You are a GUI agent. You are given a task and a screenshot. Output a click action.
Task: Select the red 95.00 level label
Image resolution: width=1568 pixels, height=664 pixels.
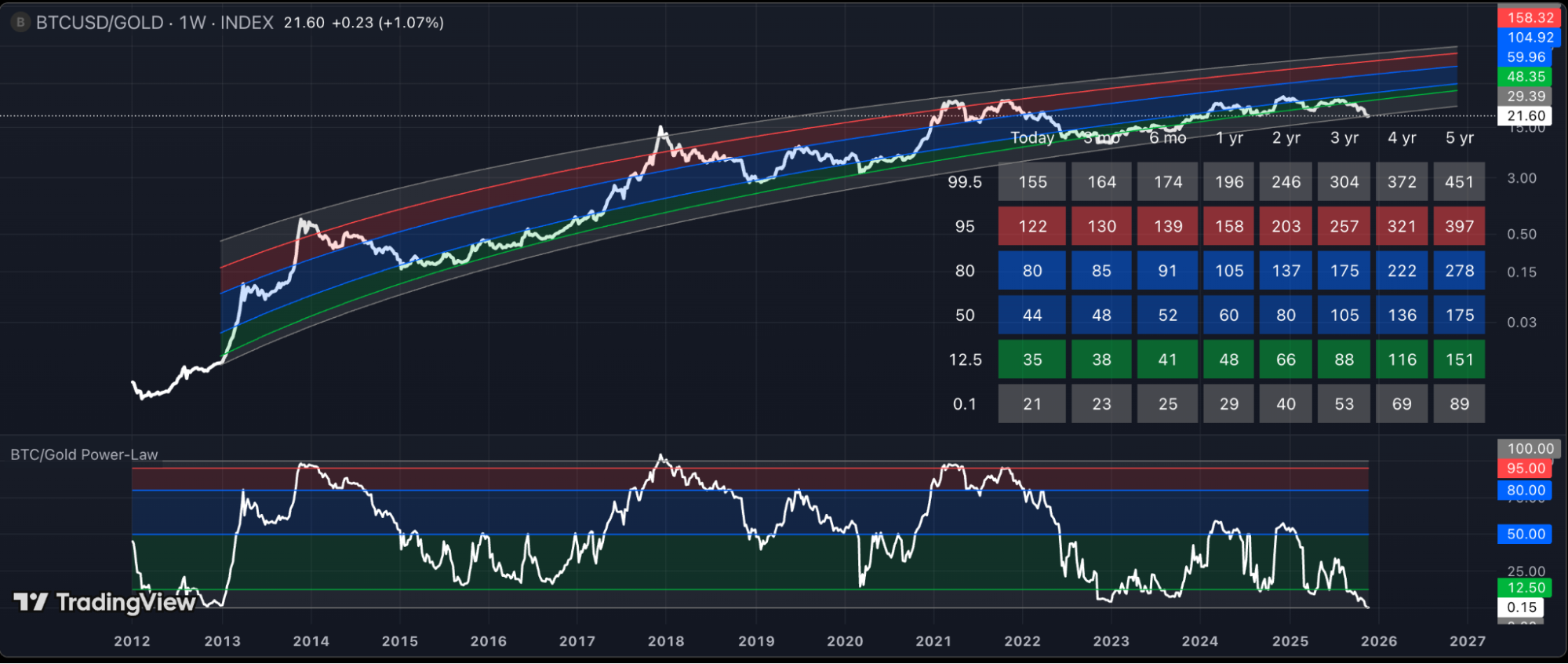[1525, 469]
